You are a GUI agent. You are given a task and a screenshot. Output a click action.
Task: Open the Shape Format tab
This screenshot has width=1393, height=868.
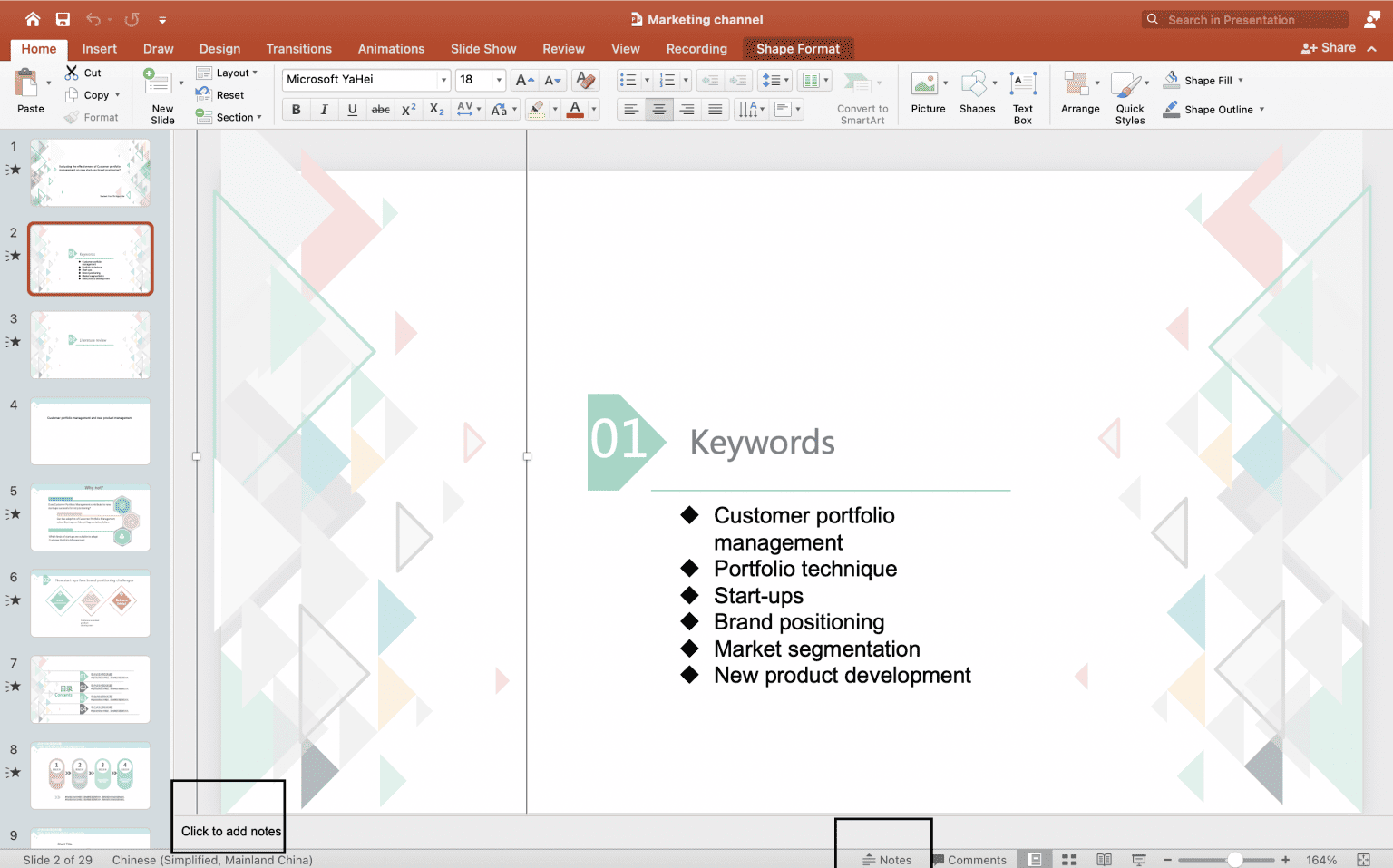798,48
